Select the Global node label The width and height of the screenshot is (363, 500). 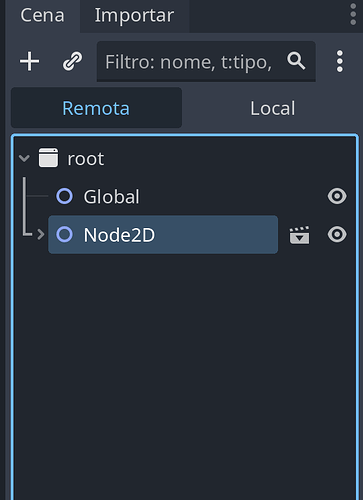click(x=111, y=196)
